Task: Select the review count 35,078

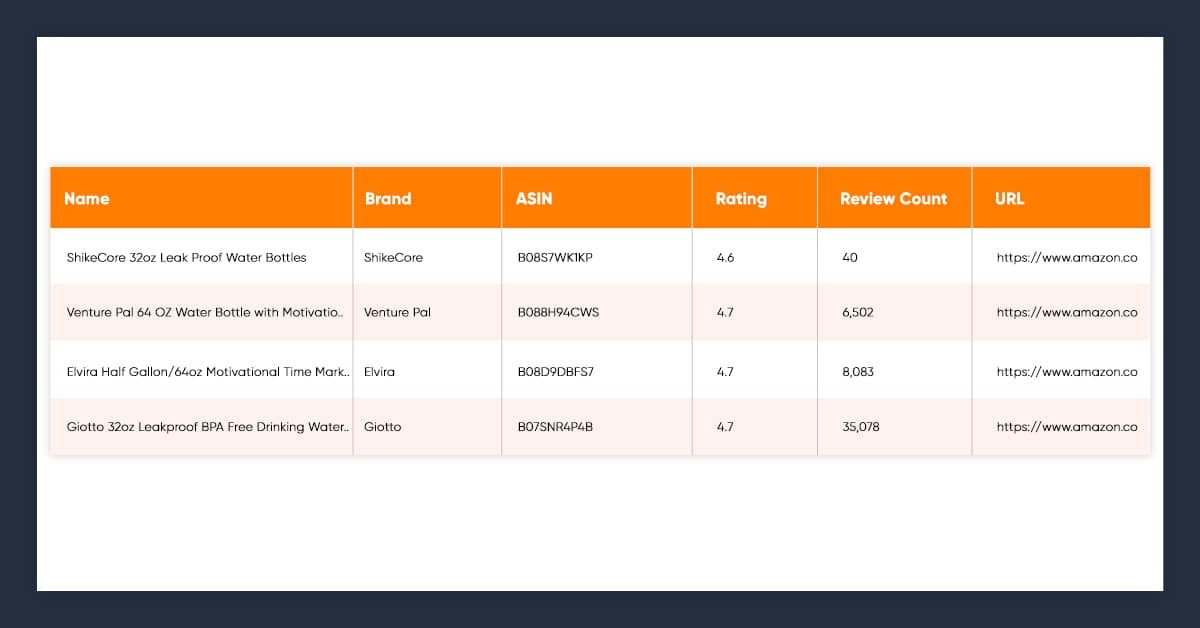Action: click(x=861, y=426)
